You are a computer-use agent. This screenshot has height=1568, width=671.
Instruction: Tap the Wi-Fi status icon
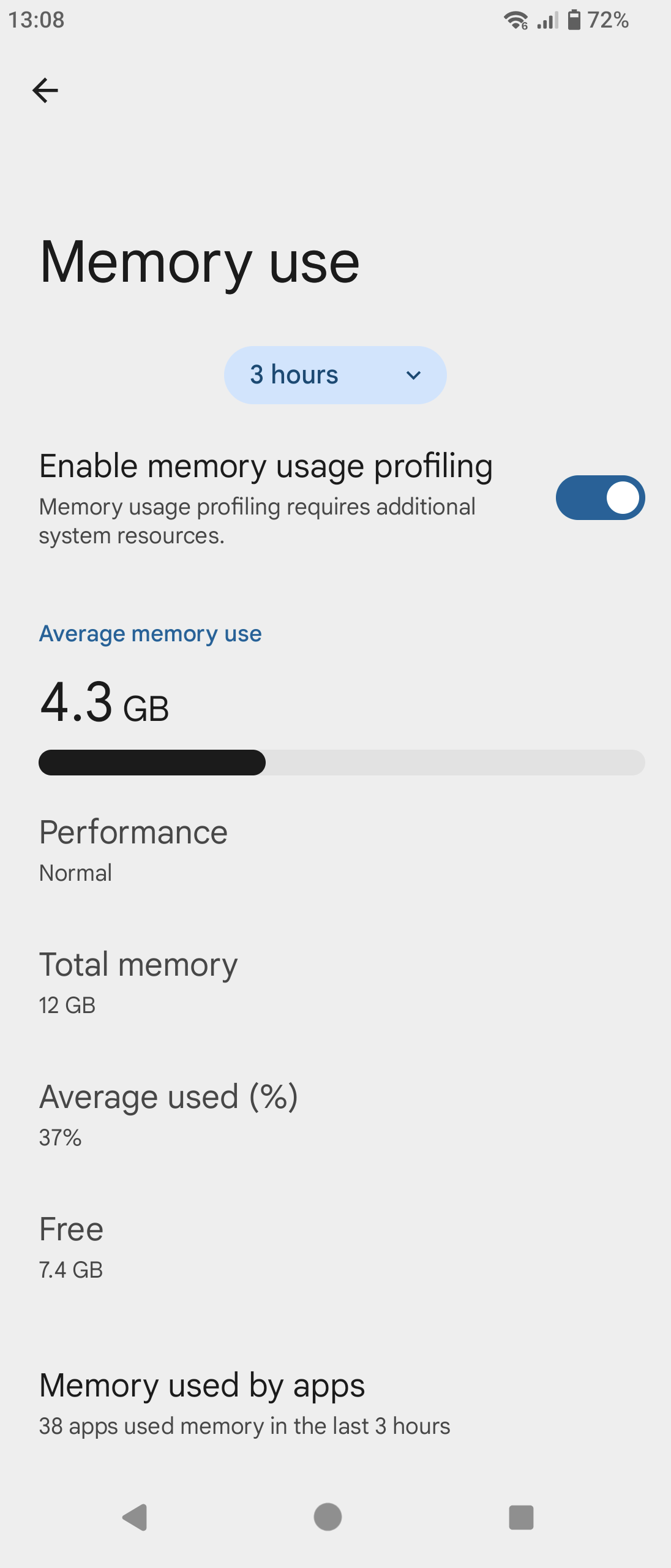click(x=515, y=20)
